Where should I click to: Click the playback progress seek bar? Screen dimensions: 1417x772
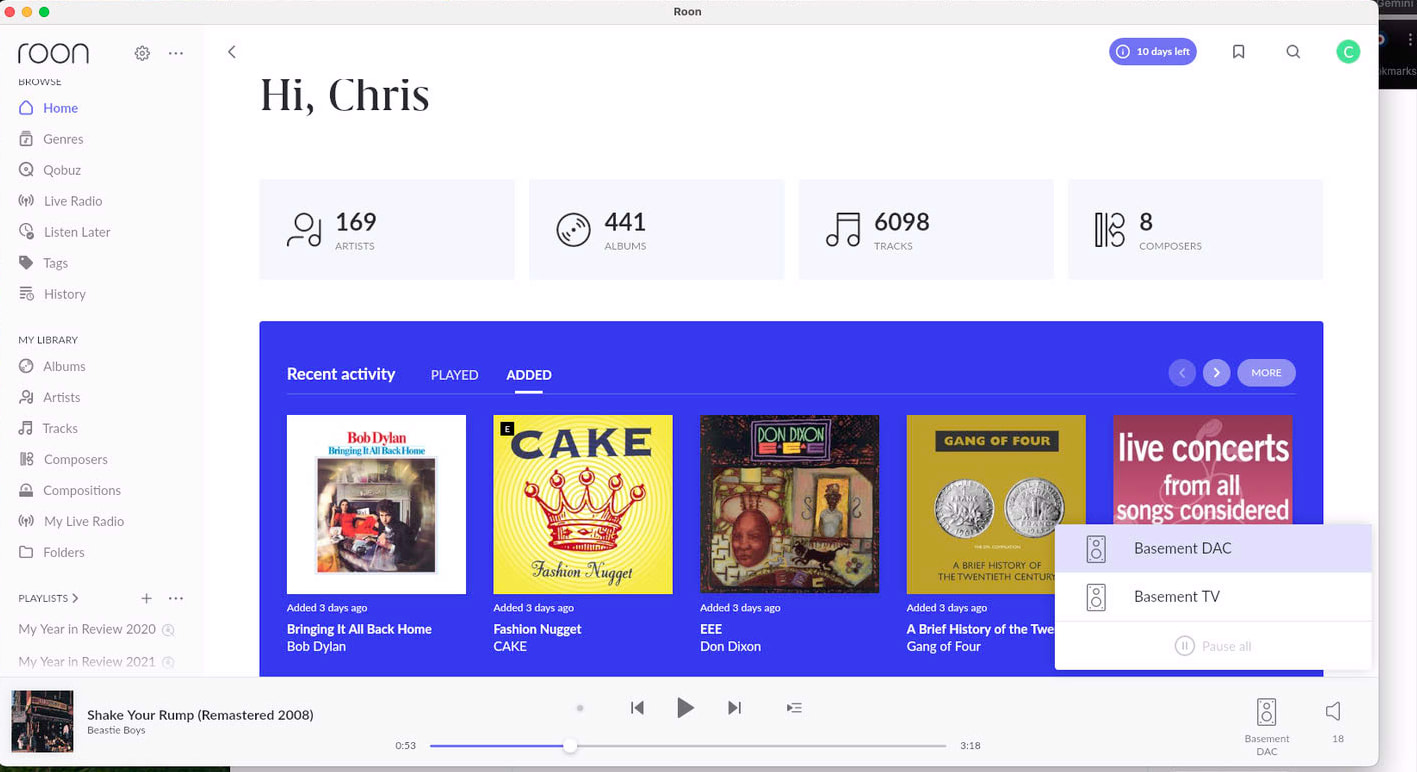tap(687, 746)
